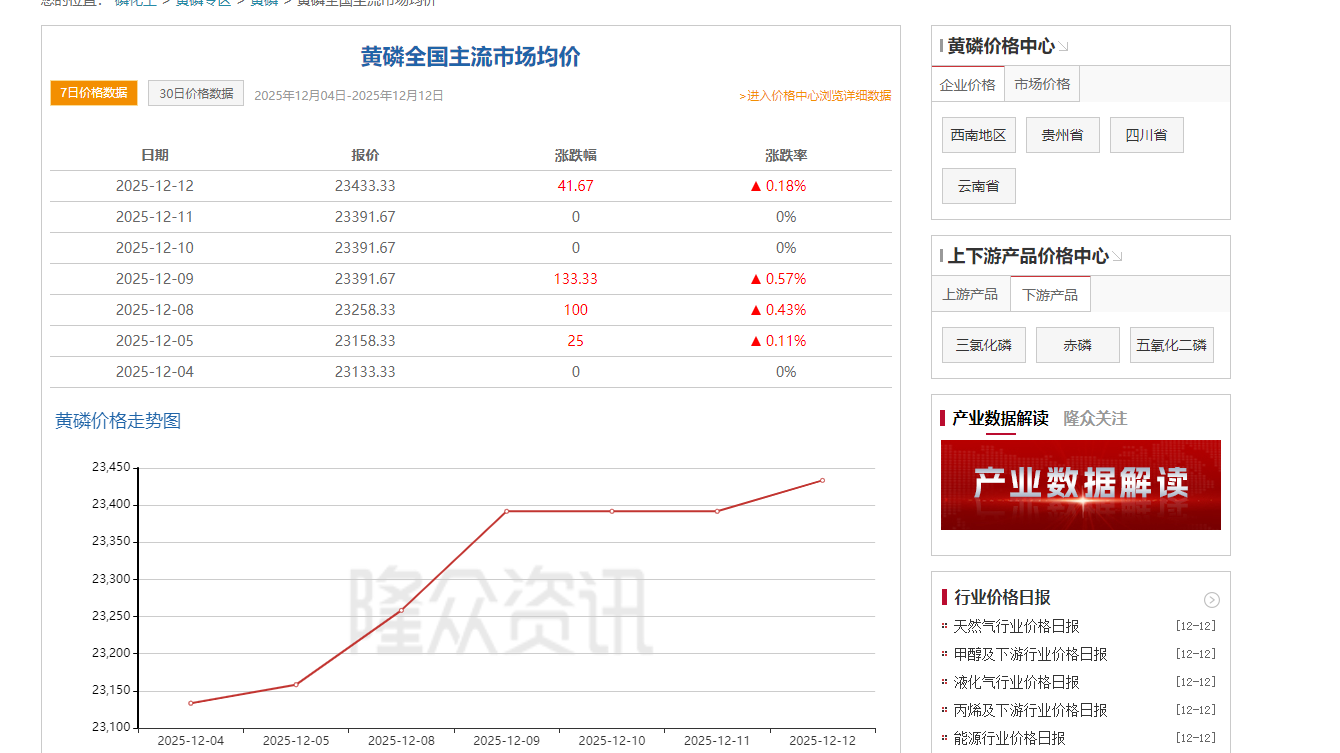Switch to 30日价格数据 tab
The image size is (1340, 753).
click(x=196, y=93)
